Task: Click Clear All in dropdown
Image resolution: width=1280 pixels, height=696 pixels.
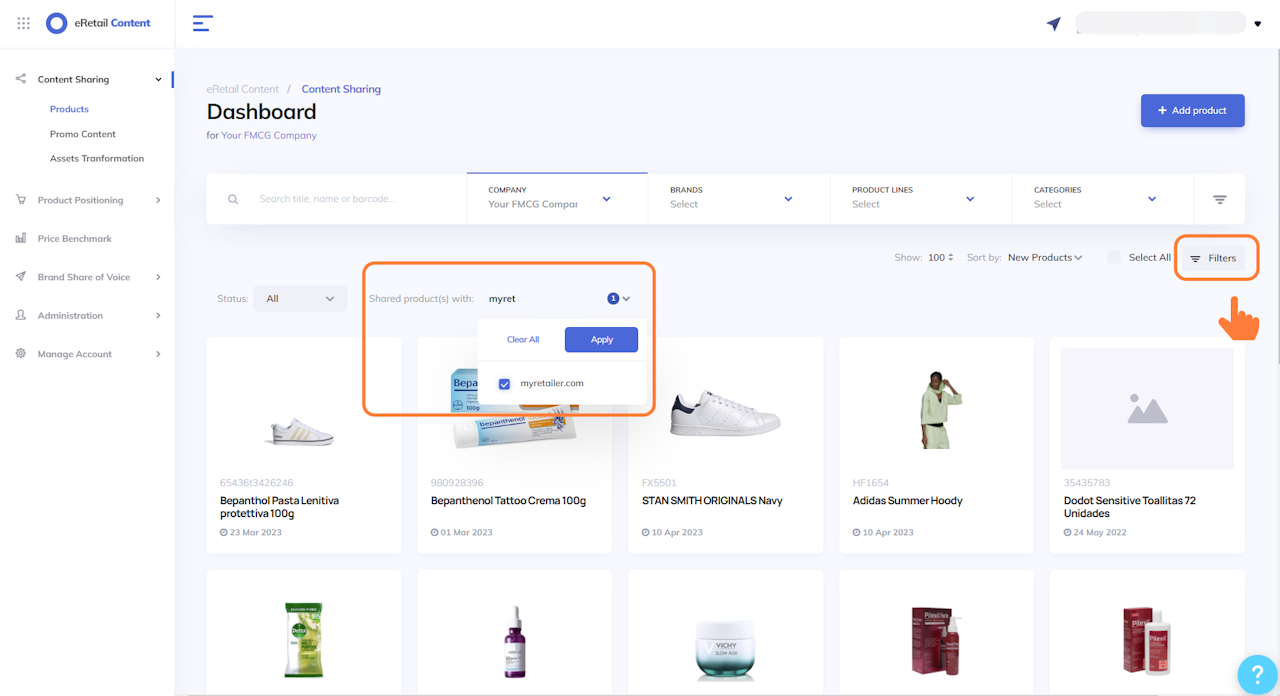Action: 523,340
